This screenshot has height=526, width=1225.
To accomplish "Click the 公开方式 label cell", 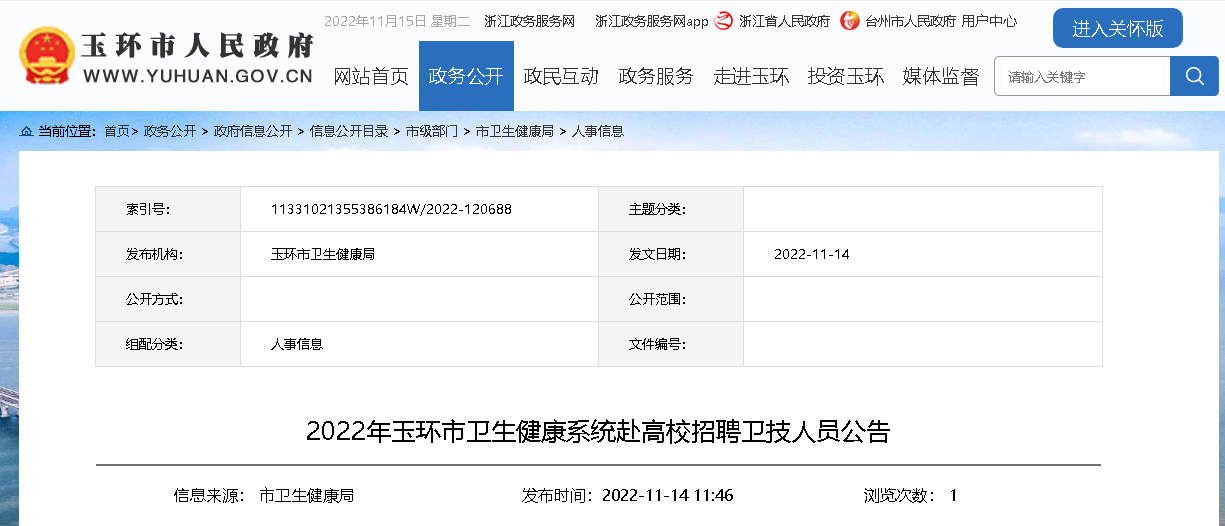I will point(168,299).
